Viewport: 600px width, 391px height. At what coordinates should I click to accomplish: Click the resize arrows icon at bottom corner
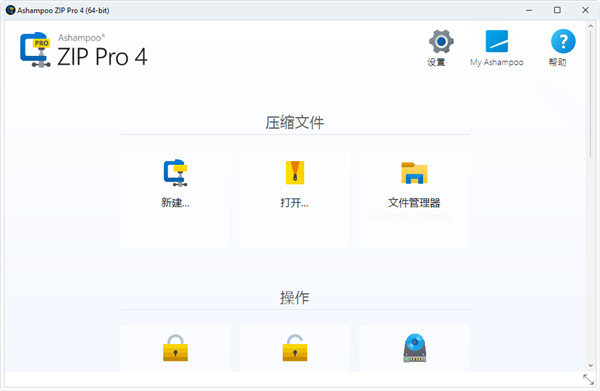click(x=588, y=380)
